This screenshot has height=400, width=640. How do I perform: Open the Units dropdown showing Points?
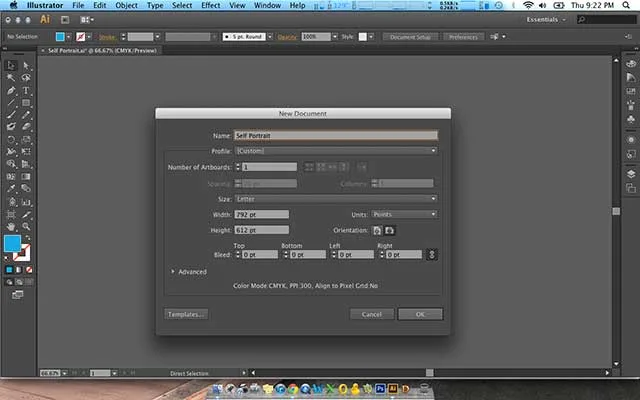[404, 214]
